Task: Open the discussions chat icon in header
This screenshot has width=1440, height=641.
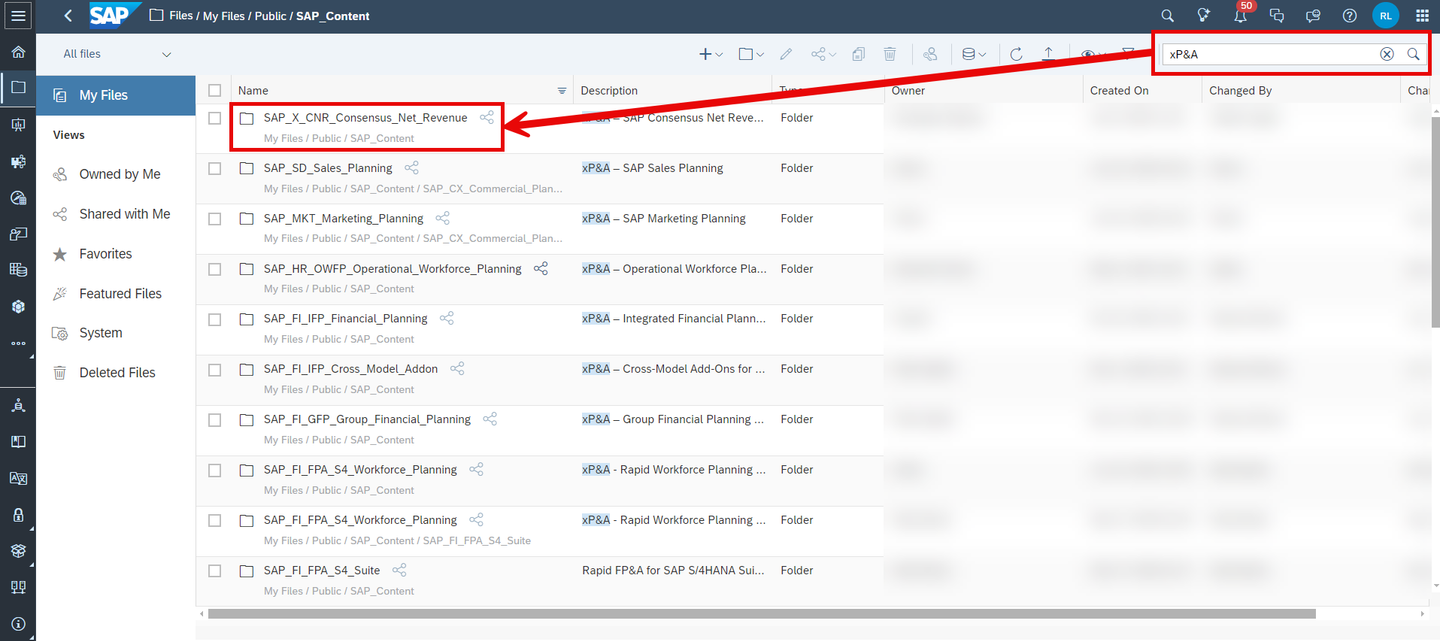Action: pyautogui.click(x=1277, y=16)
